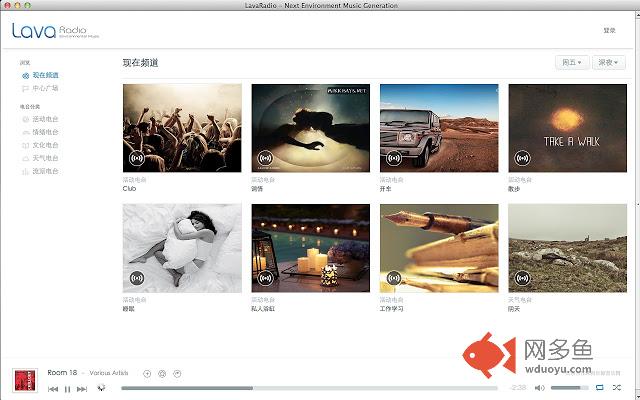The height and width of the screenshot is (400, 640).
Task: Click the song title Room 18
Action: click(62, 373)
